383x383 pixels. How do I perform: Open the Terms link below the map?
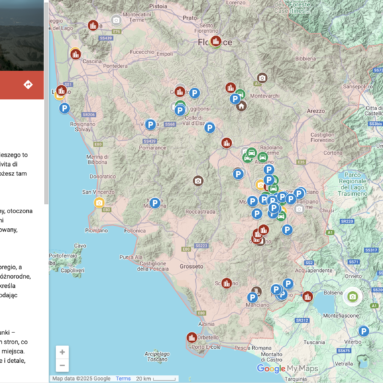123,379
